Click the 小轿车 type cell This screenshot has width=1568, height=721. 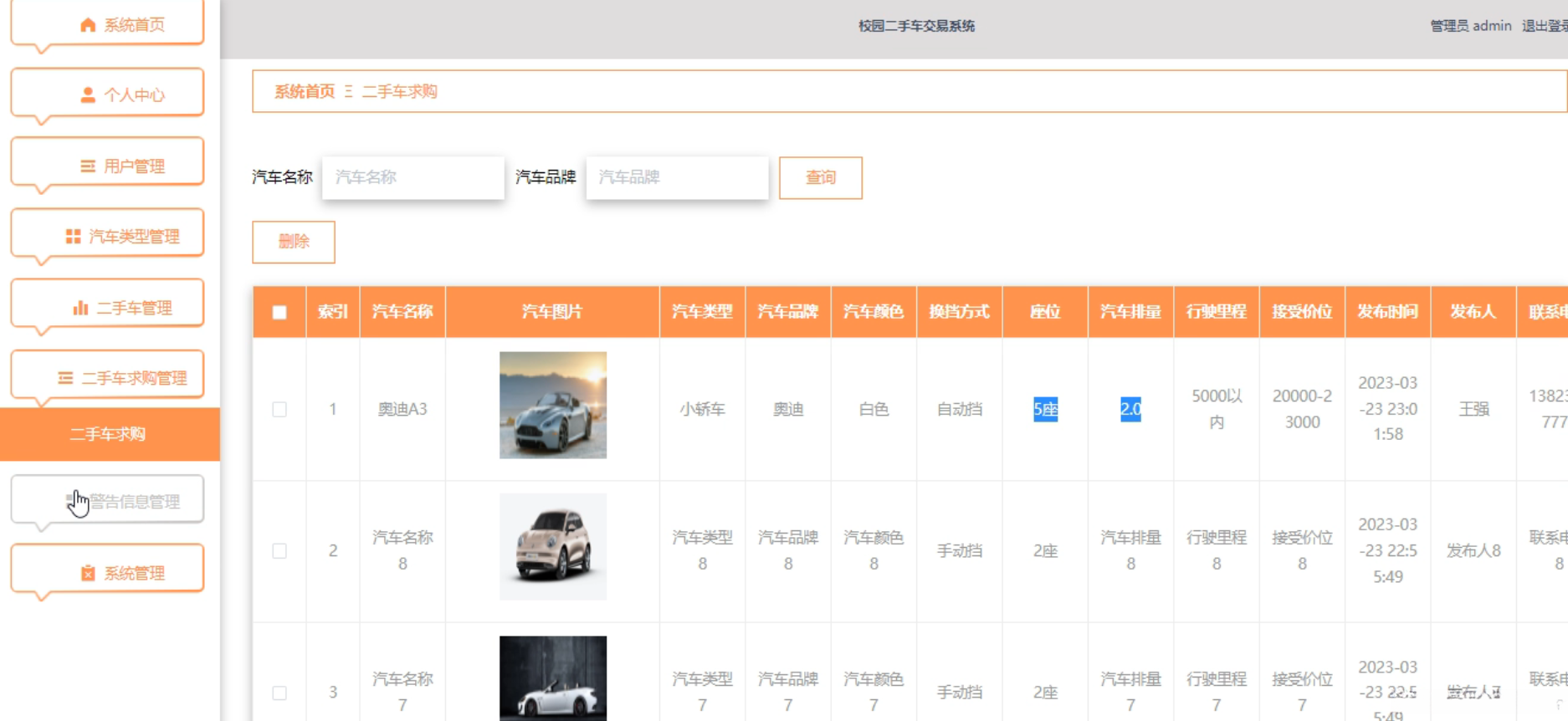coord(702,409)
